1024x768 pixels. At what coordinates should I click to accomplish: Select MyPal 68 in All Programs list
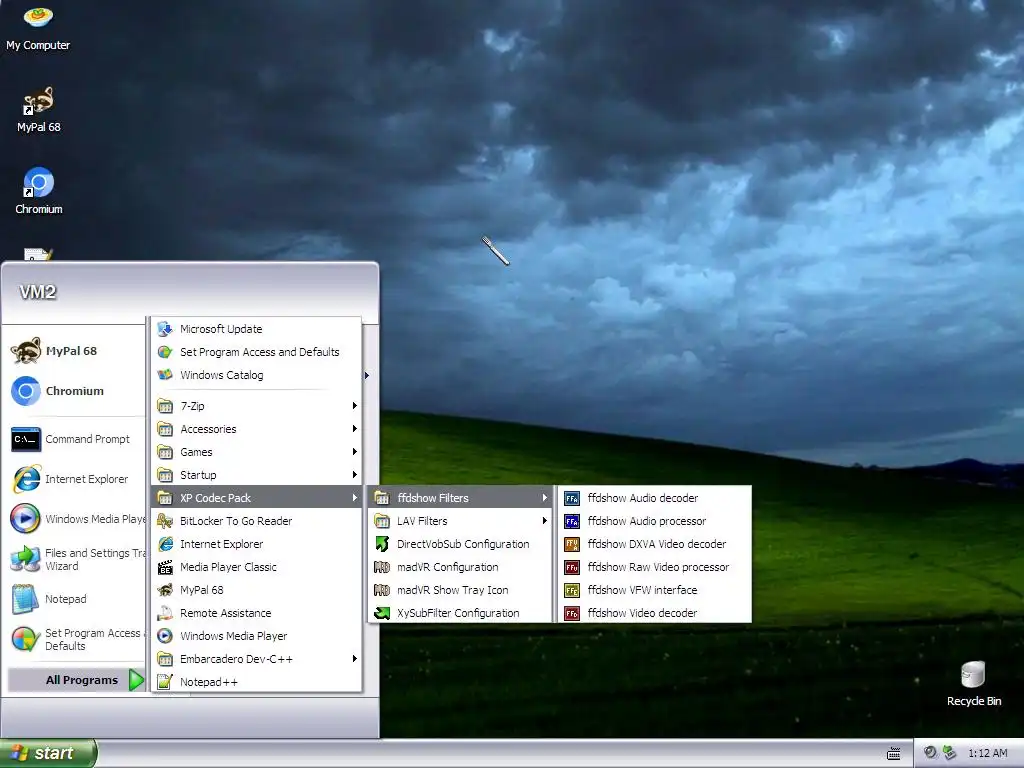click(257, 590)
